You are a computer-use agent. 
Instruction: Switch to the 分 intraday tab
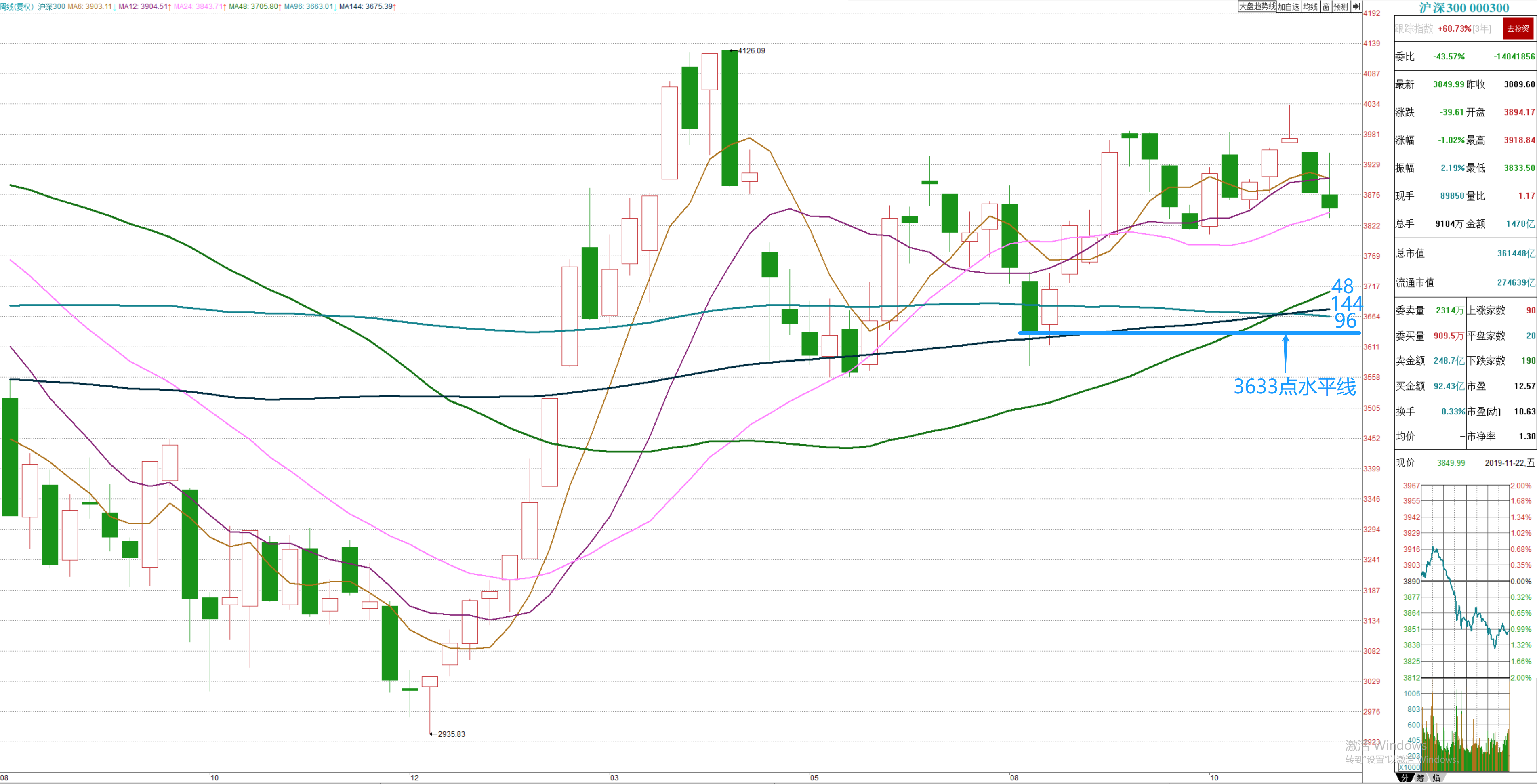coord(1405,778)
